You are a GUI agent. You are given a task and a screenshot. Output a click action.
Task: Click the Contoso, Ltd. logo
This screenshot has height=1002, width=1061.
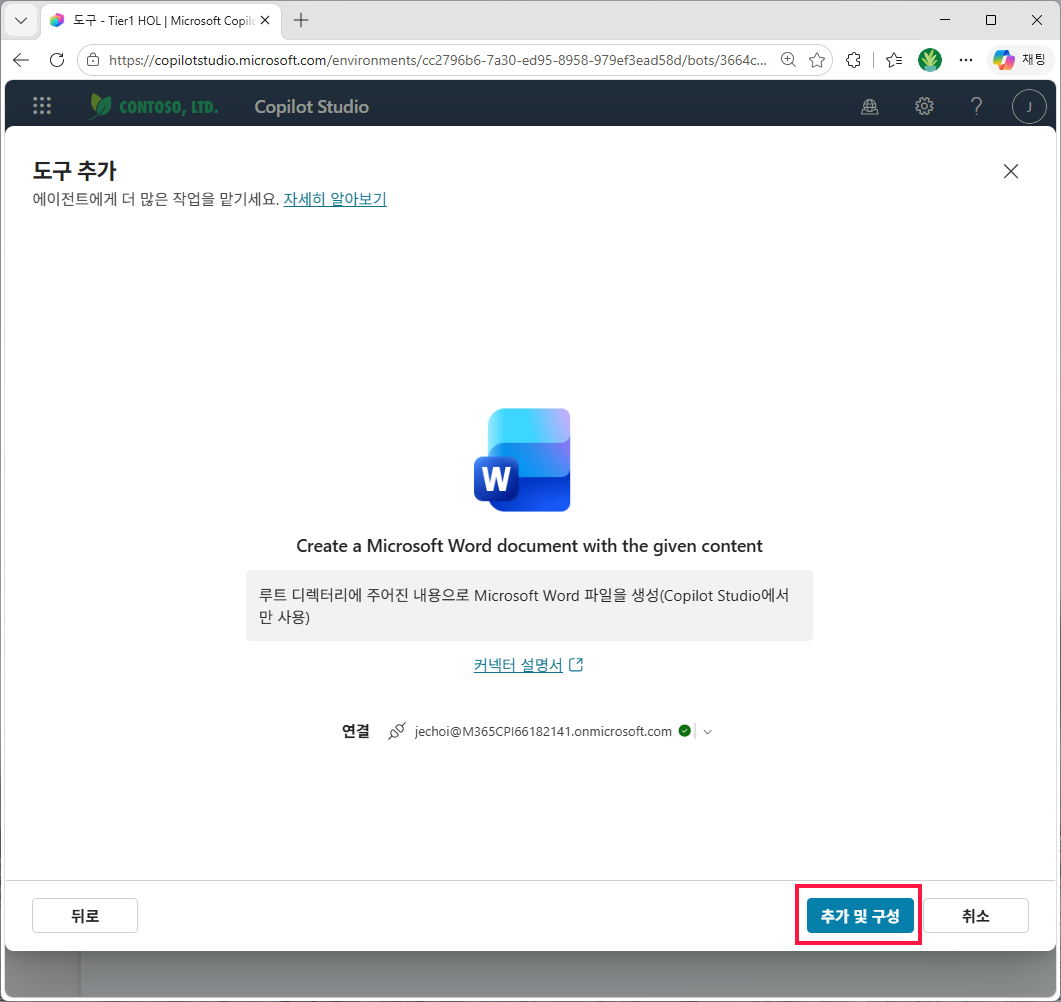click(155, 106)
